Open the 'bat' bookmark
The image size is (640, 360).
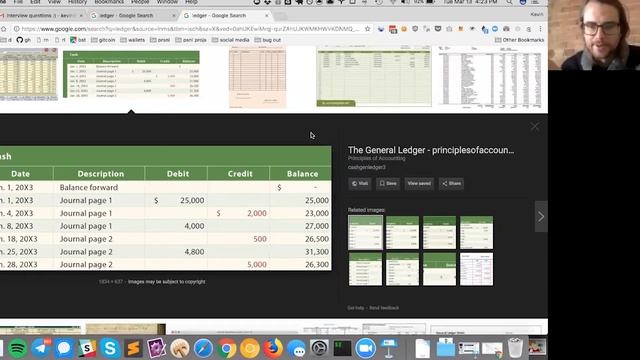coord(78,40)
